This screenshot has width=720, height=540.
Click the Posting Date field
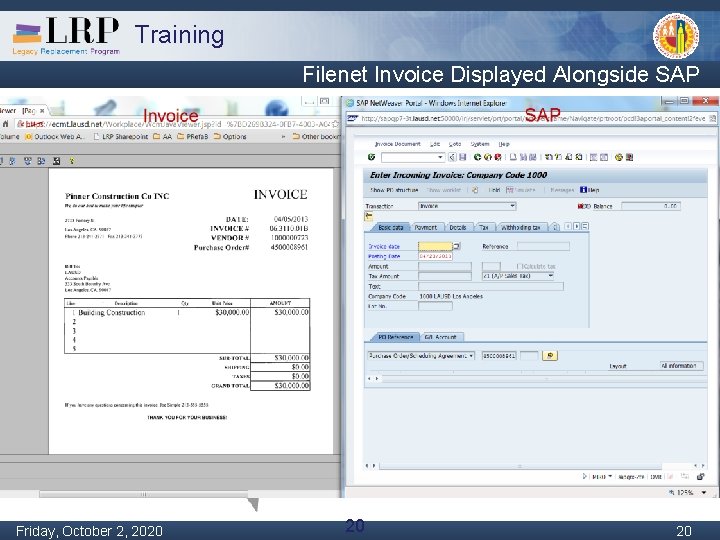(x=435, y=256)
